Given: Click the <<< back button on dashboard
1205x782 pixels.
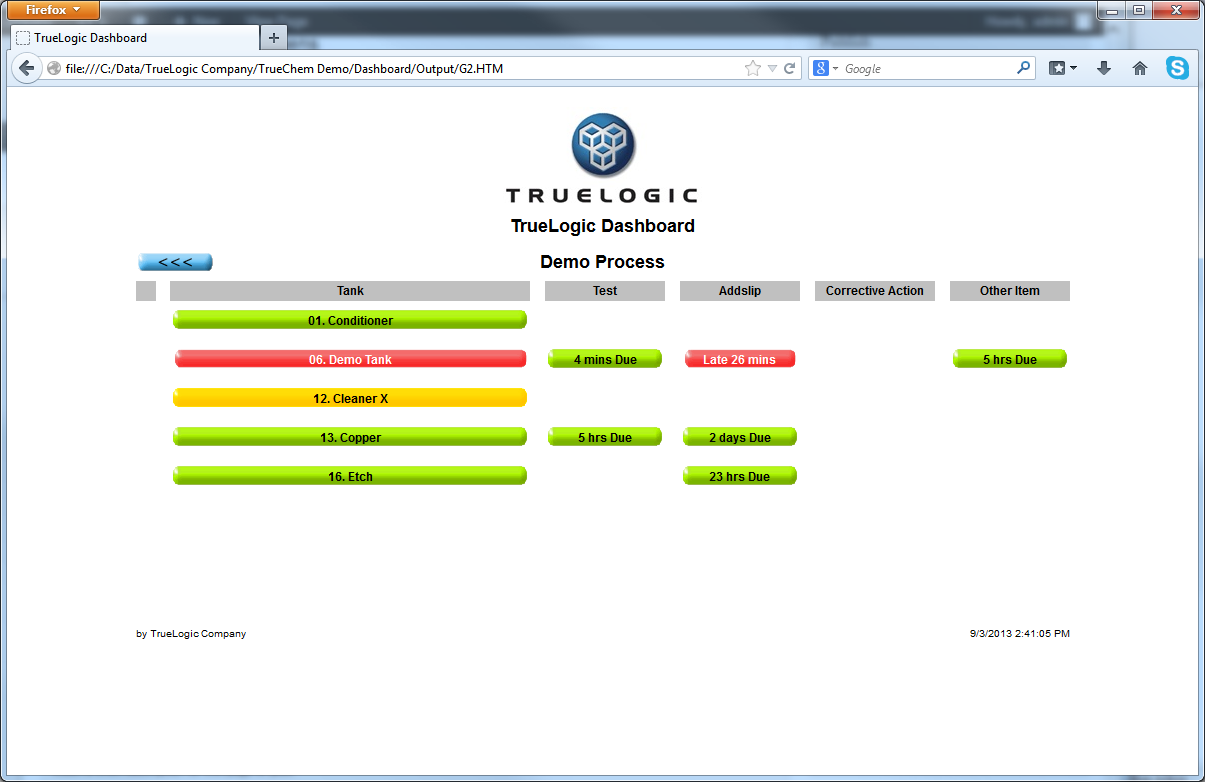Looking at the screenshot, I should (175, 262).
